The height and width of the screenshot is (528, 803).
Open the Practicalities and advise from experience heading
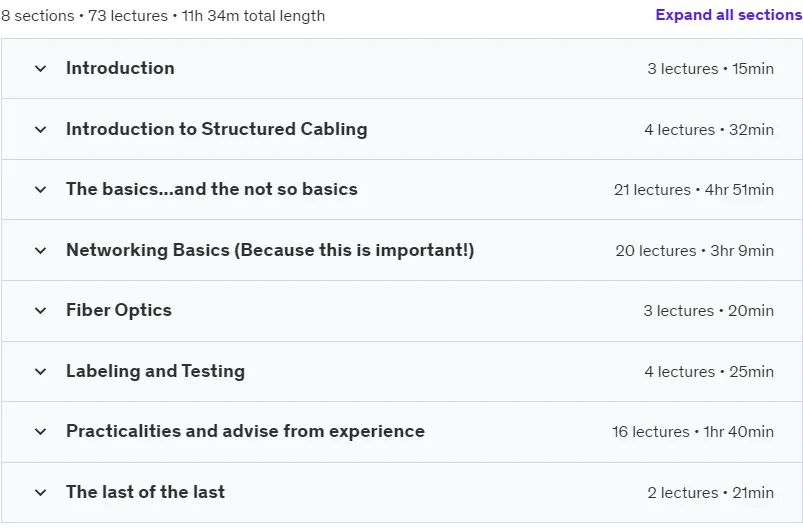point(245,431)
